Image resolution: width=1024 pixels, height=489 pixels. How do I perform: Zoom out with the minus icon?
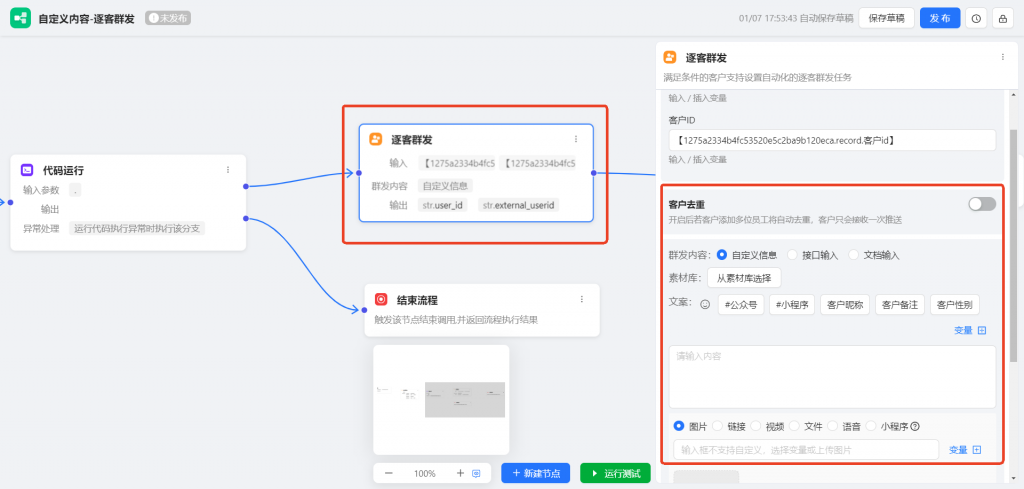(389, 473)
